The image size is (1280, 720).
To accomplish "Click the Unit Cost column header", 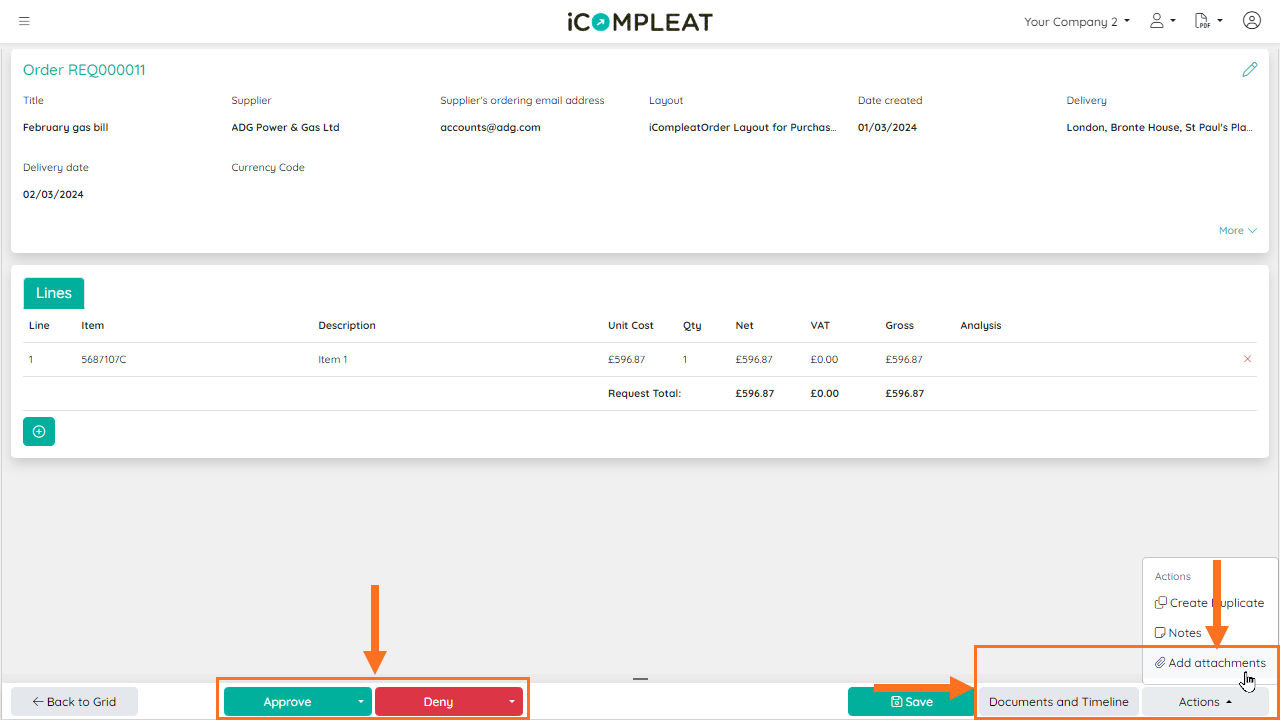I will pyautogui.click(x=631, y=326).
